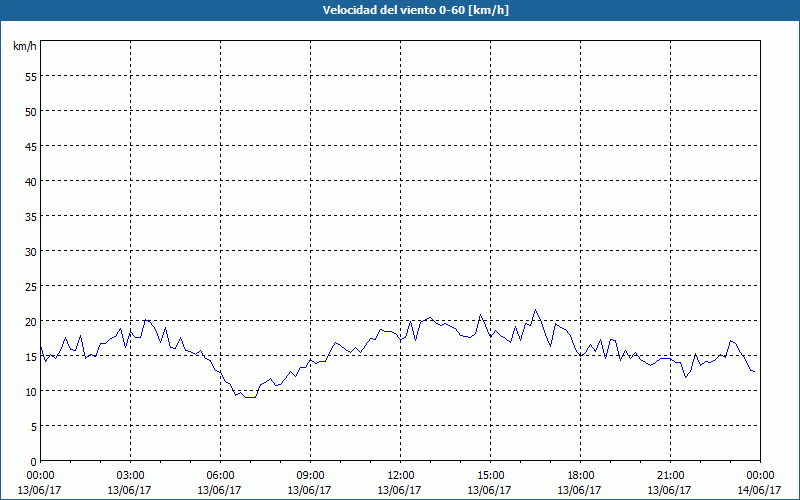Screen dimensions: 800x500
Task: Select the 30 value on the vertical axis
Action: 31,252
